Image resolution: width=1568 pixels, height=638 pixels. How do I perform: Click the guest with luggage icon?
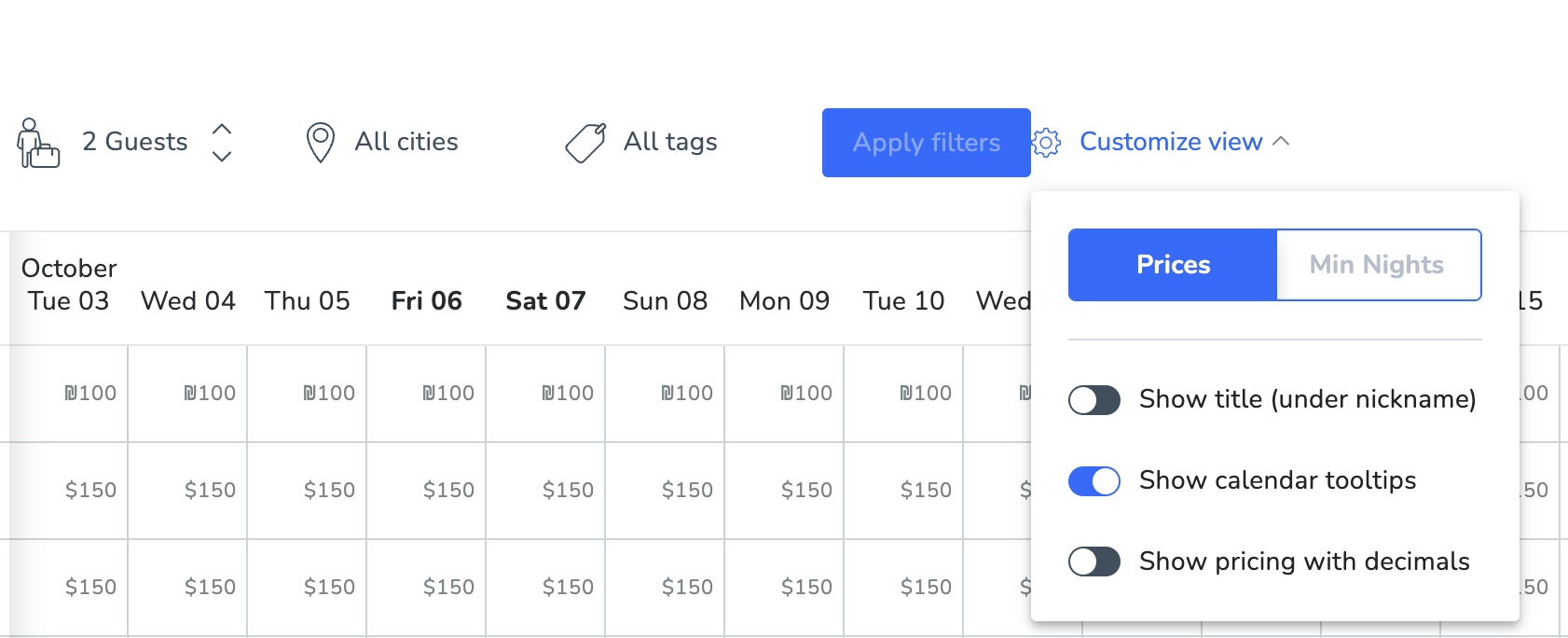coord(38,143)
